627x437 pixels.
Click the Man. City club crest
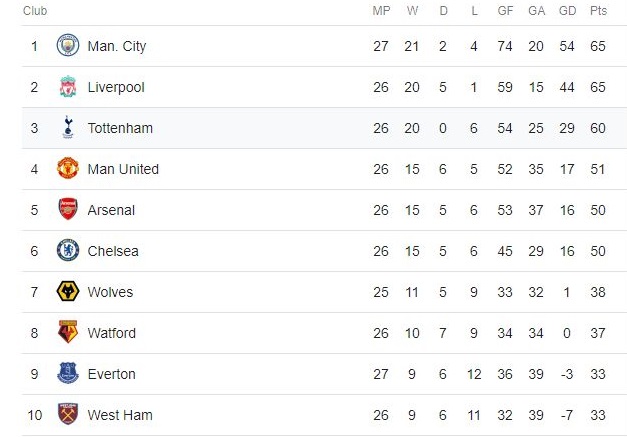click(x=68, y=46)
